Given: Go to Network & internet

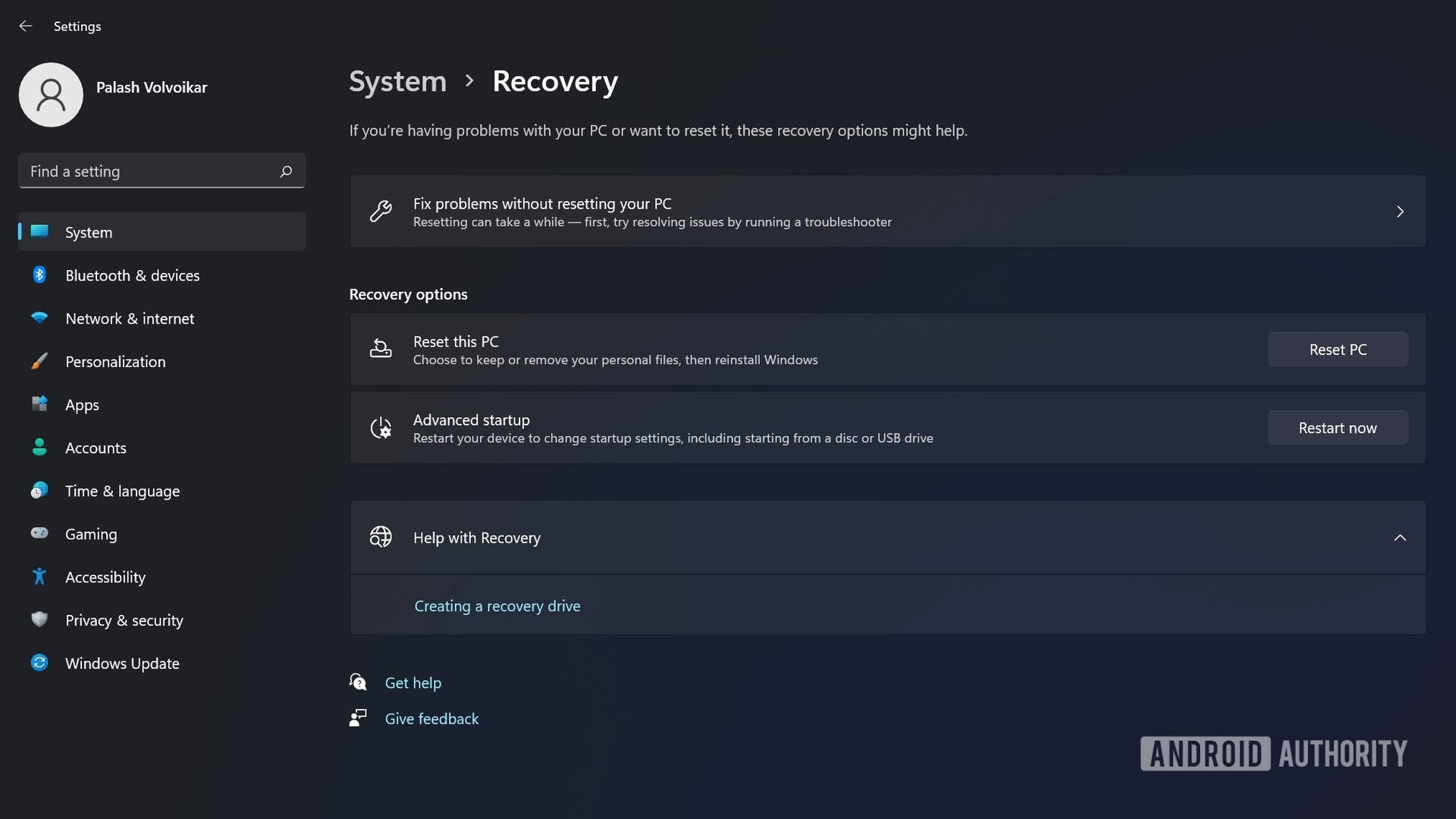Looking at the screenshot, I should tap(162, 318).
